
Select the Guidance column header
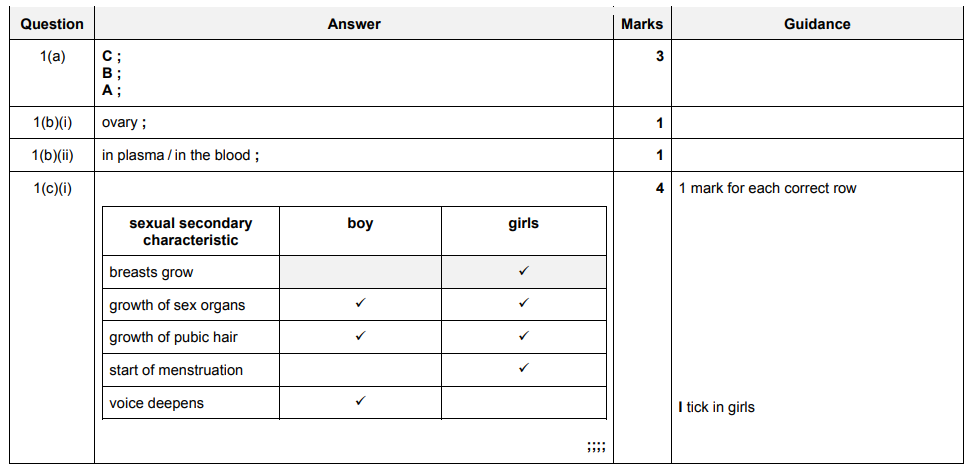[x=817, y=24]
